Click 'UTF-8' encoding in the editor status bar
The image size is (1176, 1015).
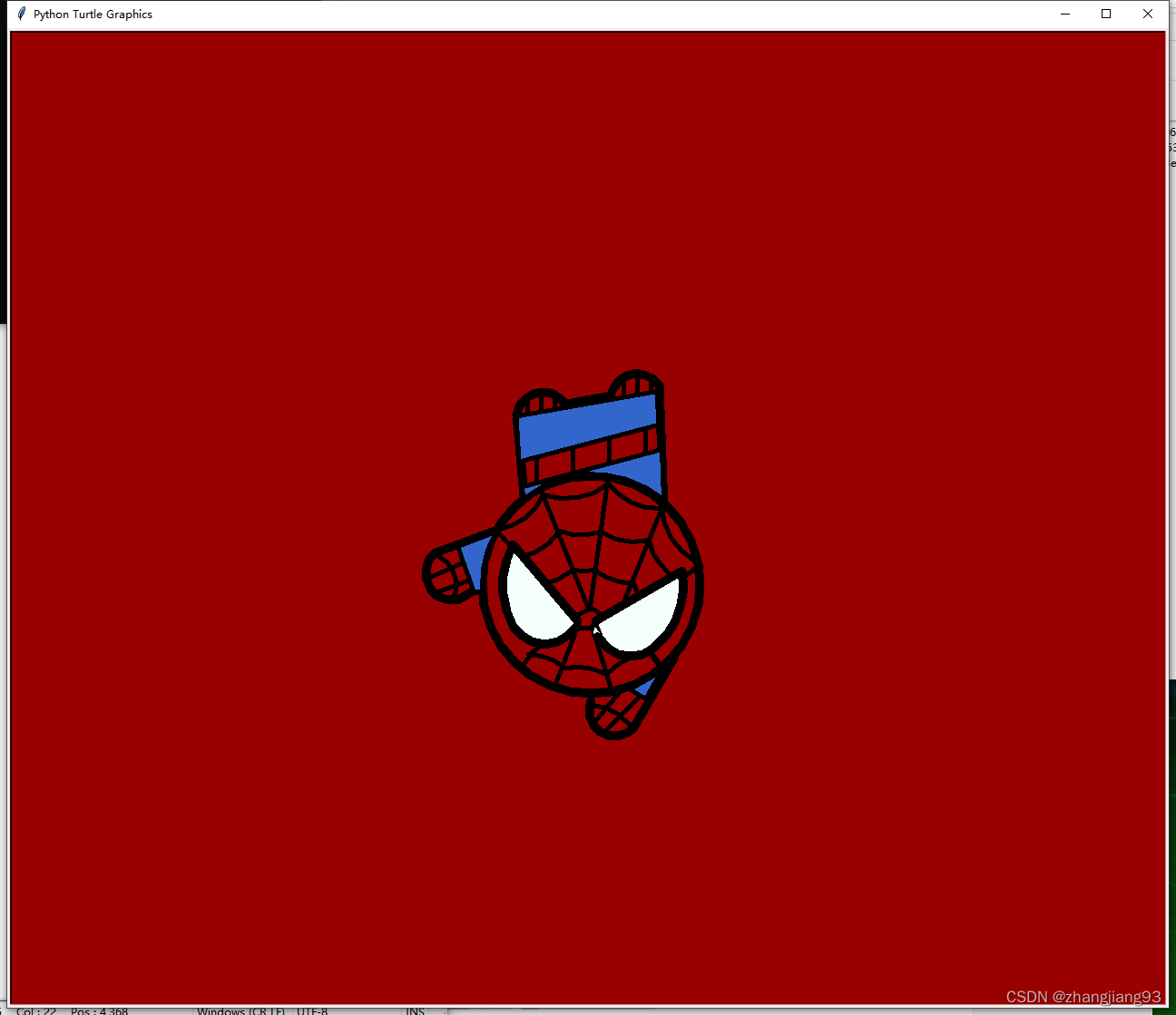pyautogui.click(x=312, y=1010)
